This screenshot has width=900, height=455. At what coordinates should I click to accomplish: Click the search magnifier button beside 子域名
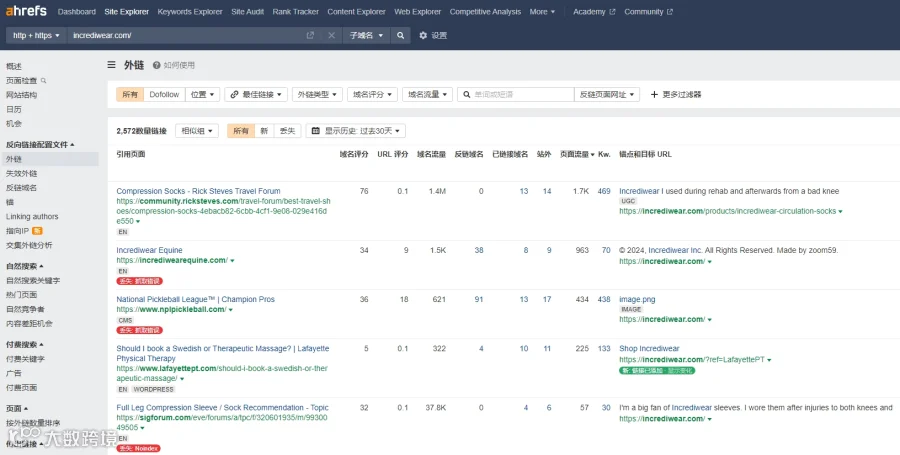click(400, 36)
